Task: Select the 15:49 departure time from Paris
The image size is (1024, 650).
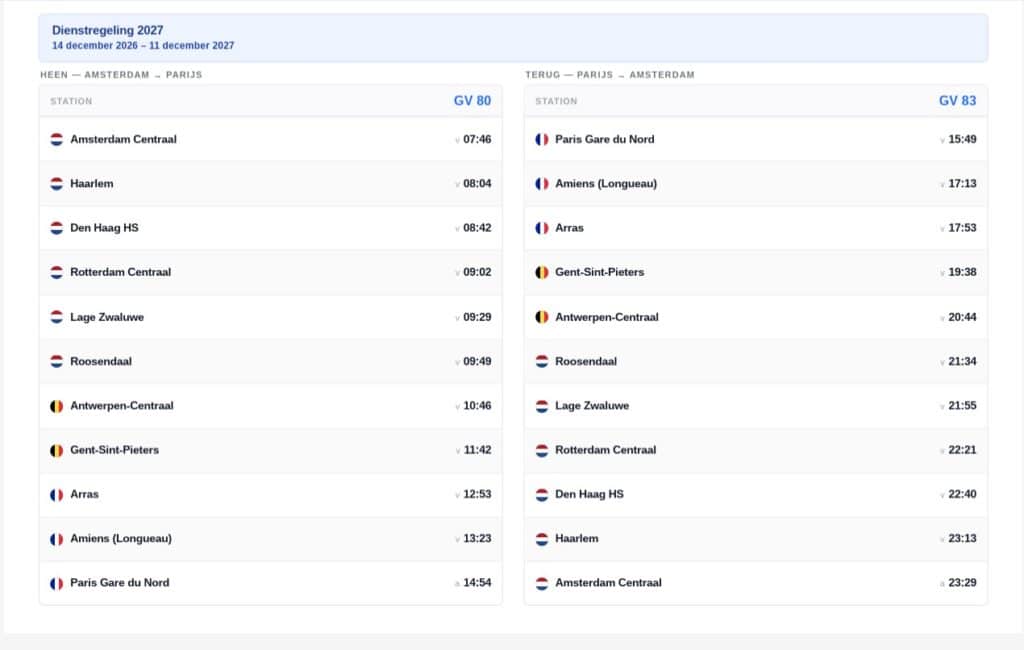Action: tap(962, 139)
